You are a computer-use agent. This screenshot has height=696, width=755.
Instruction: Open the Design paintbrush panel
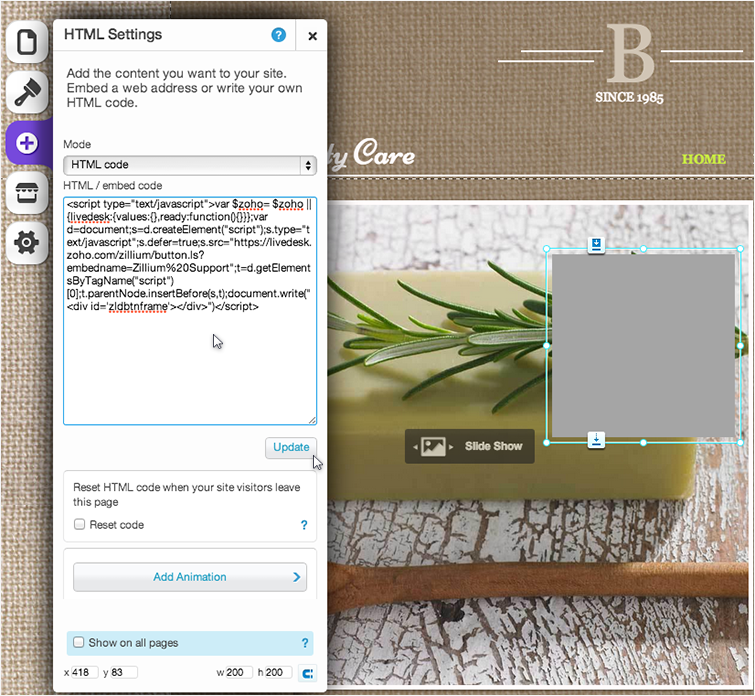point(27,92)
